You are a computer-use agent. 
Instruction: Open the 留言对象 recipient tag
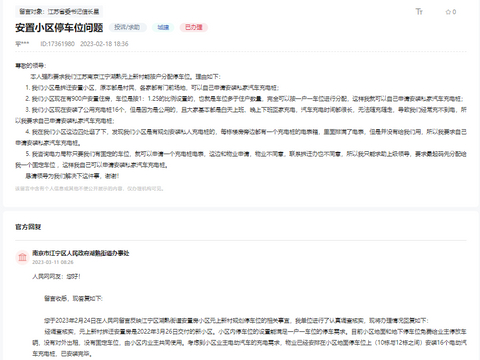pos(59,12)
